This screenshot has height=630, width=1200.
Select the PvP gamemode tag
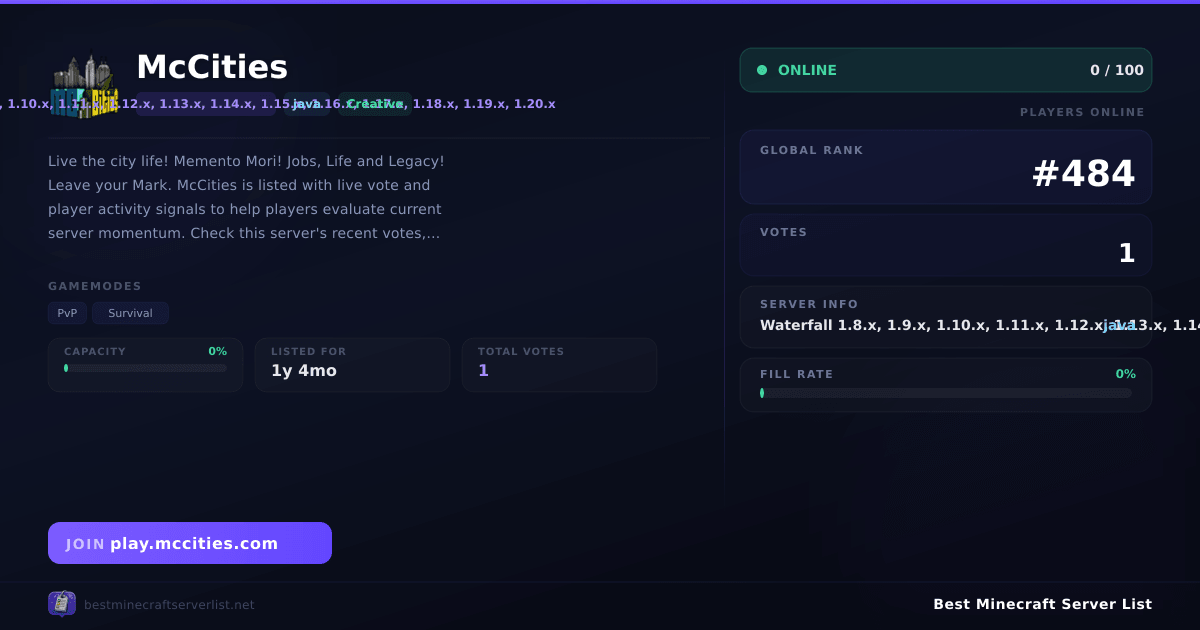(x=67, y=313)
